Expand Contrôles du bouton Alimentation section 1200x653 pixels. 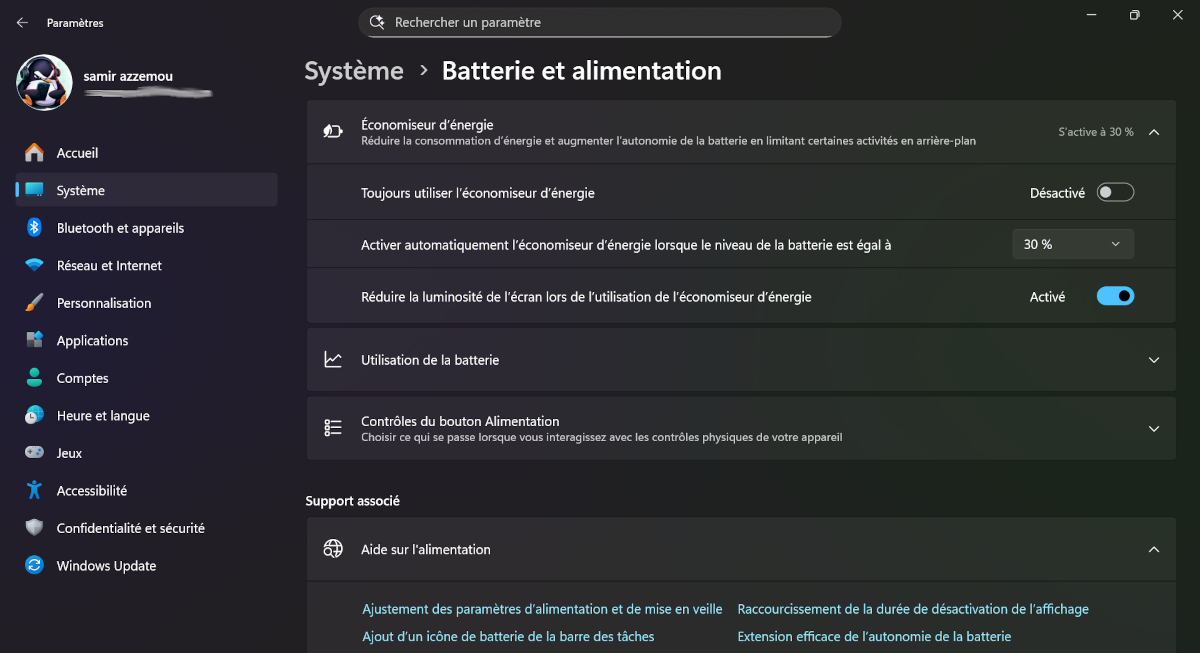(x=1154, y=429)
